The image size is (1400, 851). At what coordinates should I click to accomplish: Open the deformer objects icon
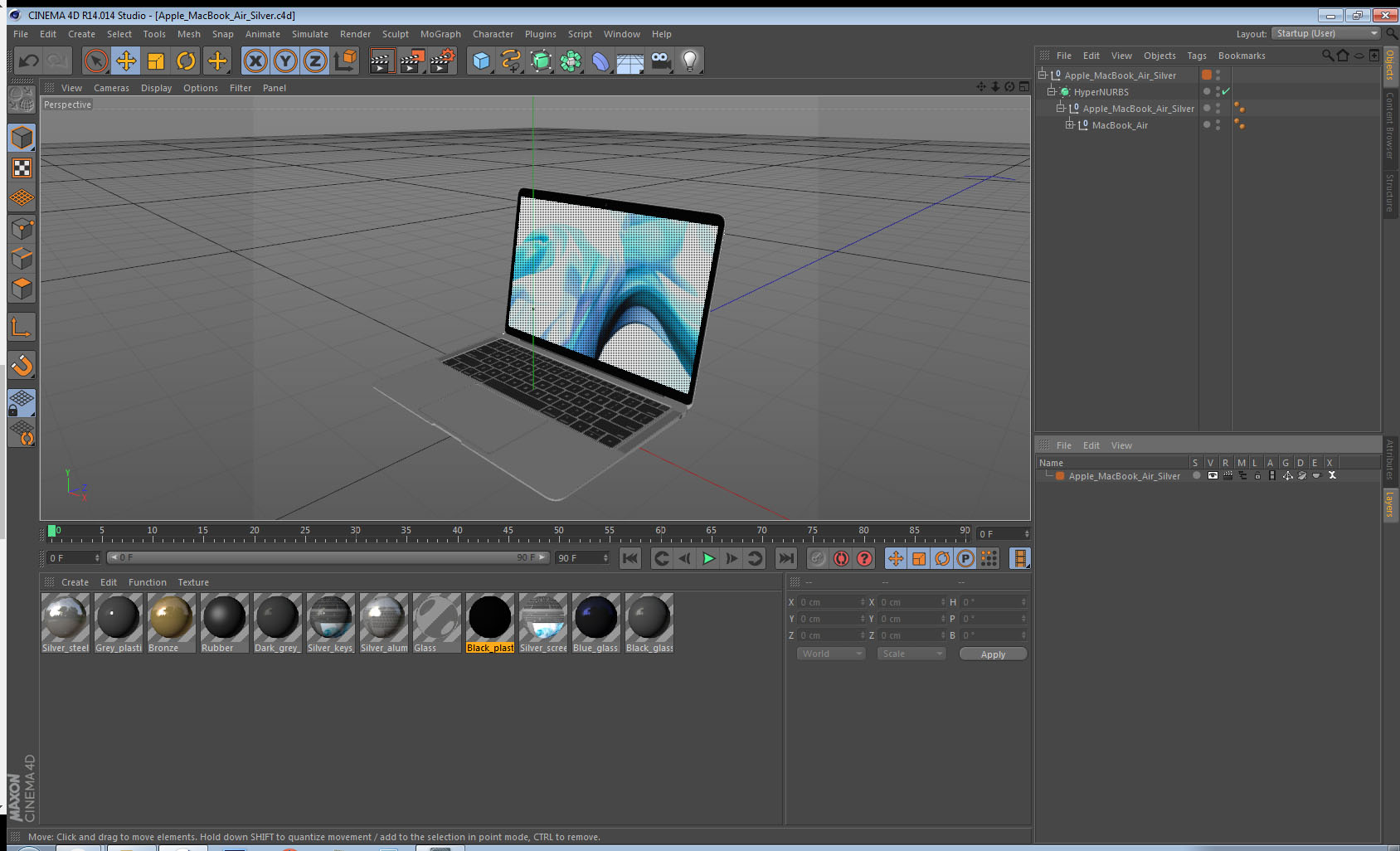pos(600,61)
